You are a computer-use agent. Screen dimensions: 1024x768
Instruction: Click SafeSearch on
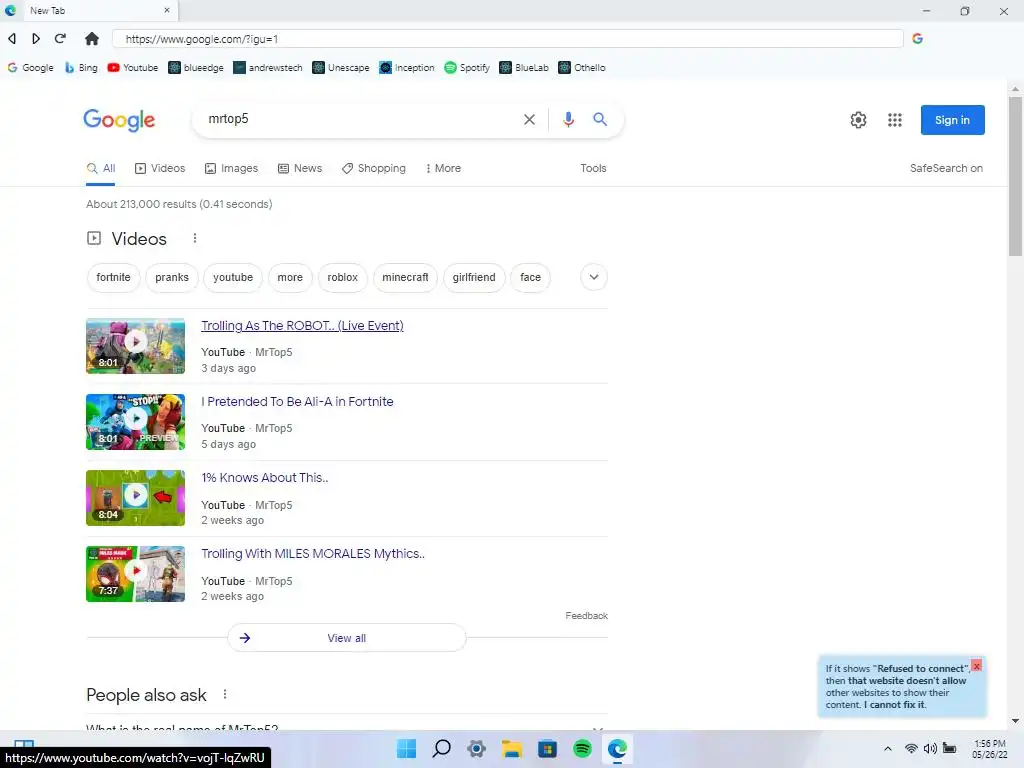tap(946, 168)
